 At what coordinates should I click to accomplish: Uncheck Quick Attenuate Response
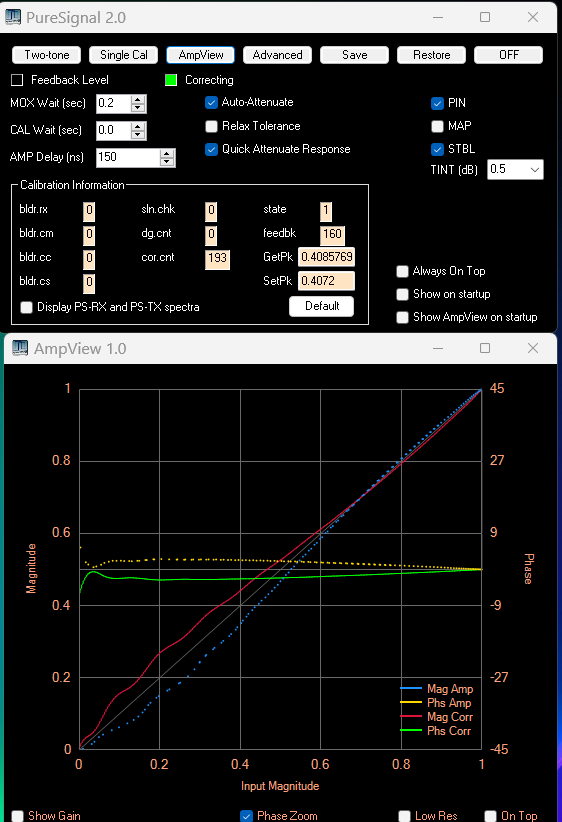(x=211, y=149)
